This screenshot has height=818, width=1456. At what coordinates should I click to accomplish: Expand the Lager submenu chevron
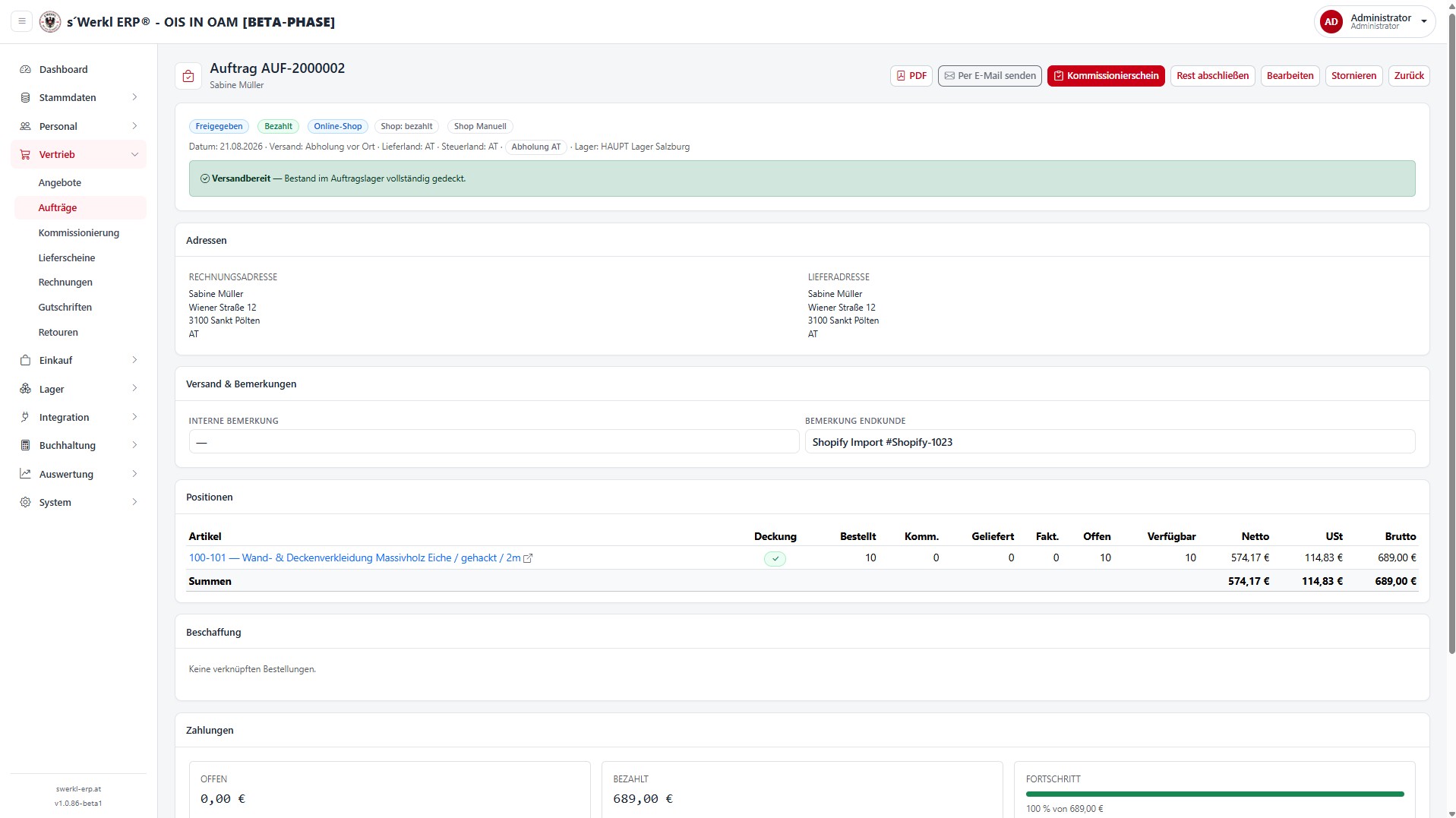(x=134, y=389)
